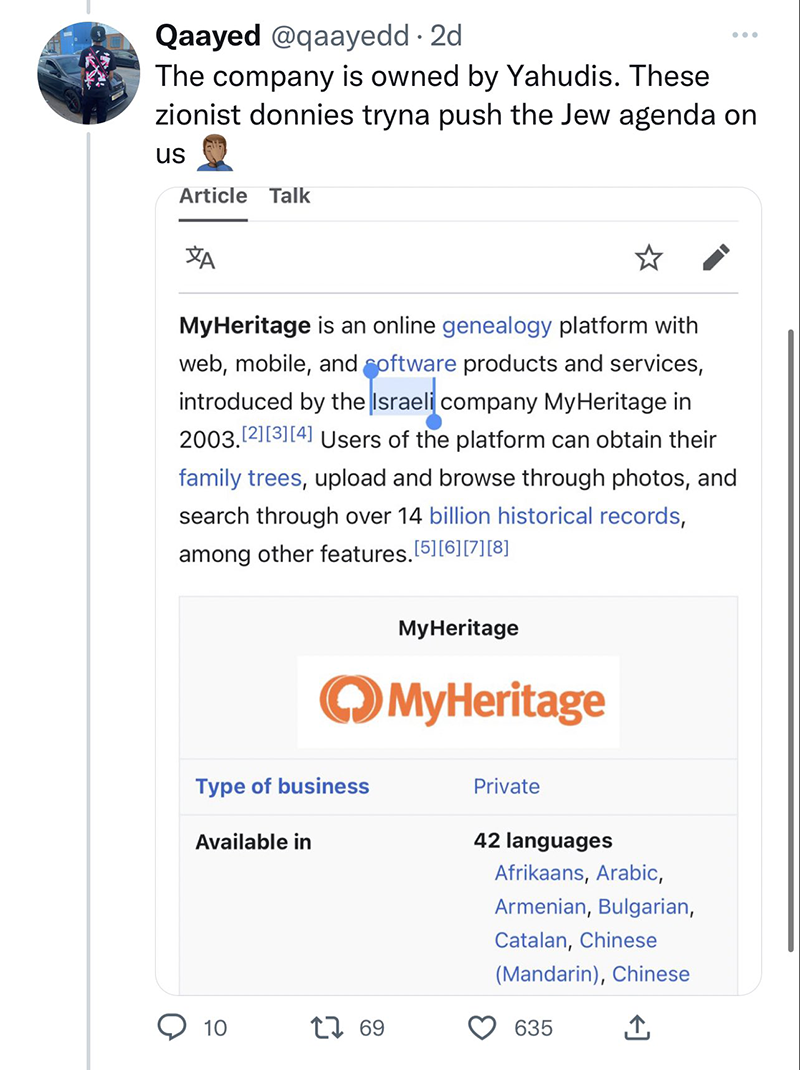The width and height of the screenshot is (800, 1070).
Task: Retweet using the arrows icon
Action: point(327,1027)
